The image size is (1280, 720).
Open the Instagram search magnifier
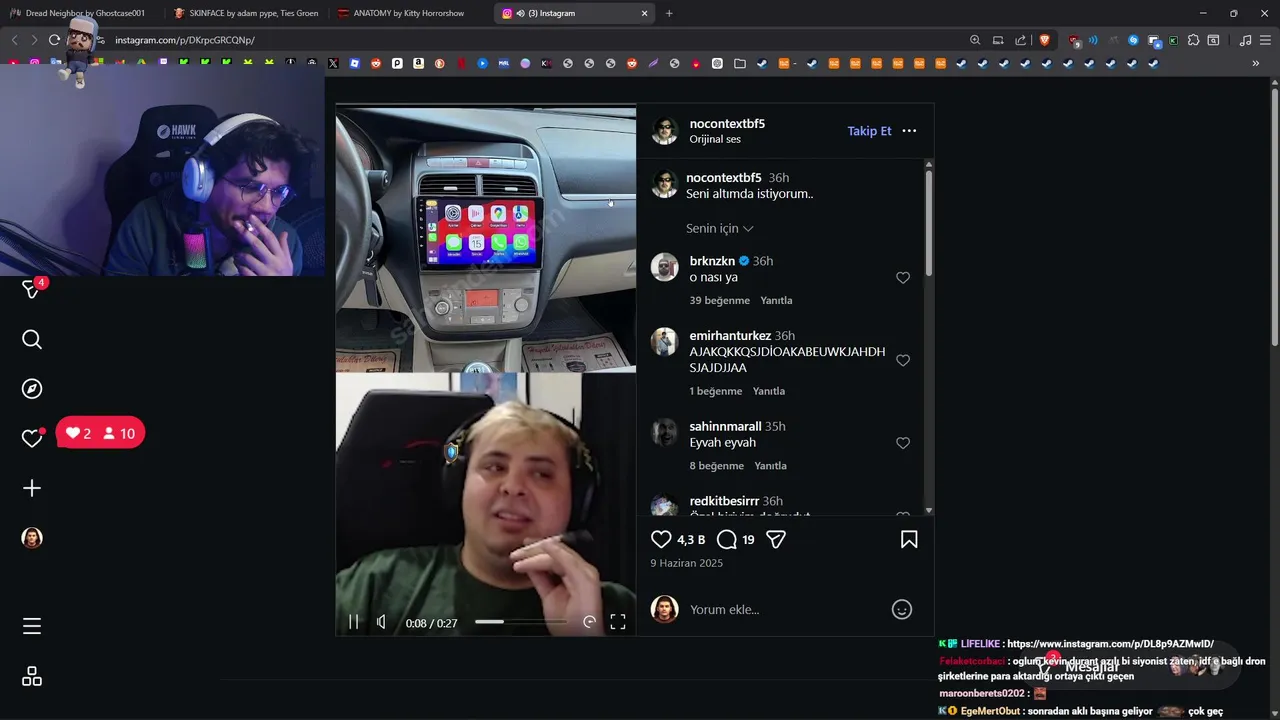[32, 340]
